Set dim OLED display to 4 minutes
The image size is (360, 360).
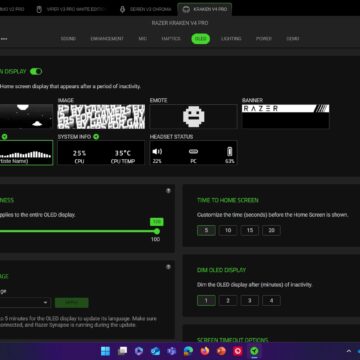(271, 300)
